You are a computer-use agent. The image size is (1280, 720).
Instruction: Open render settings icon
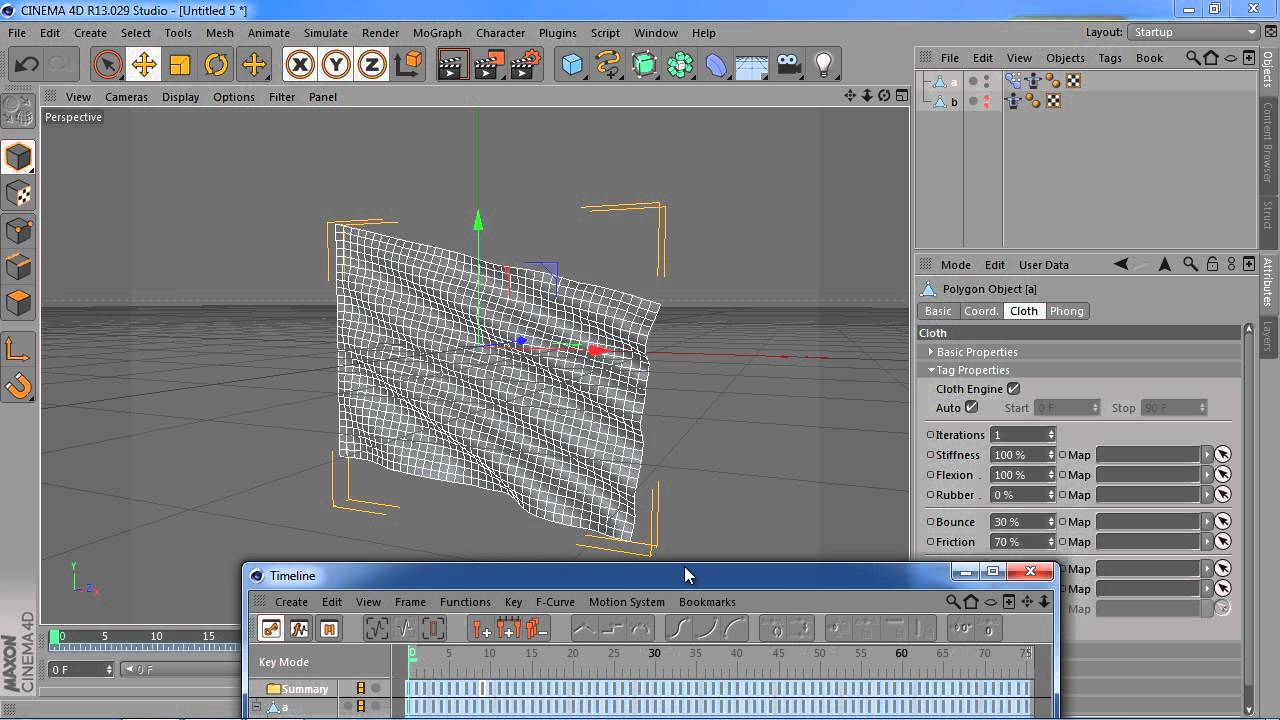(526, 65)
